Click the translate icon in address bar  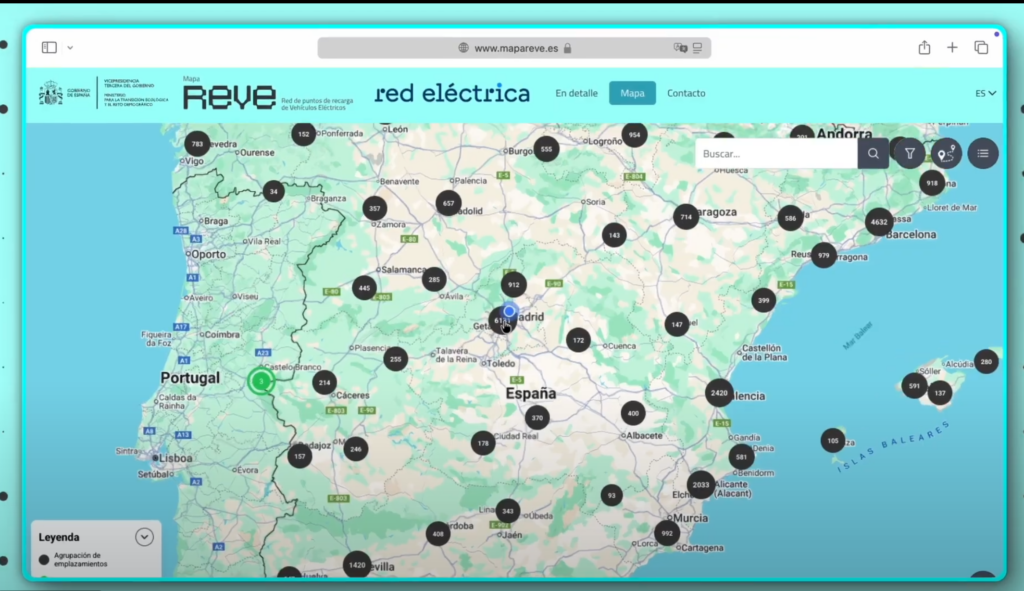click(x=680, y=47)
